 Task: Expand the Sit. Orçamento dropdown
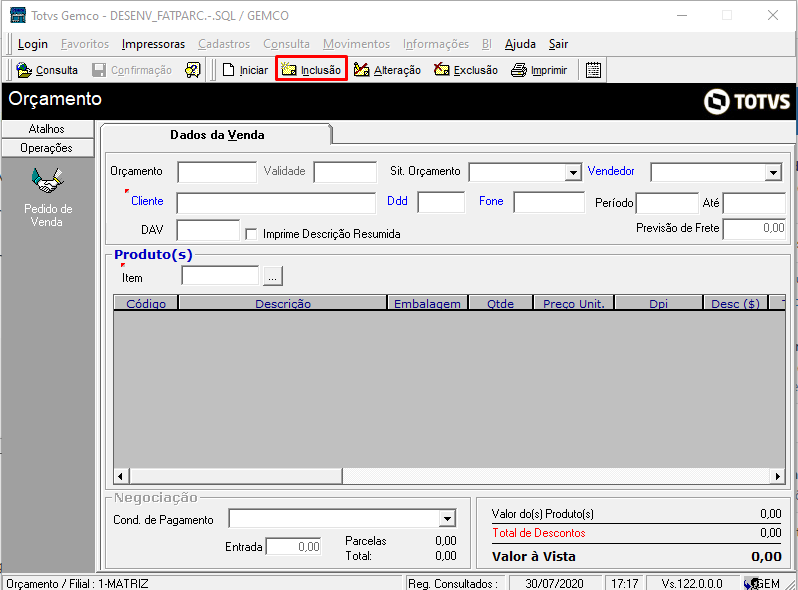pos(573,172)
